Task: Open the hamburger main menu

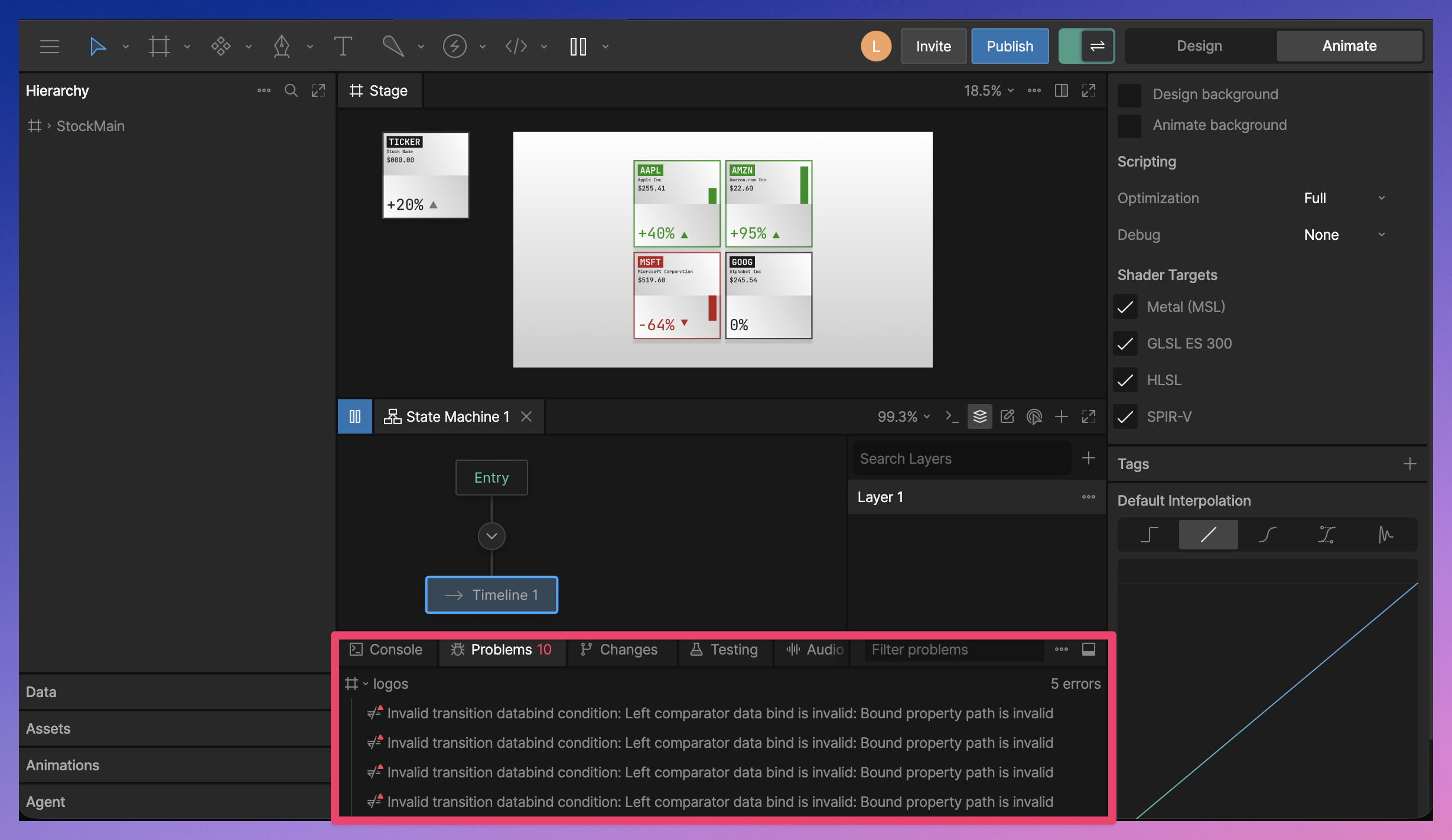Action: coord(50,46)
